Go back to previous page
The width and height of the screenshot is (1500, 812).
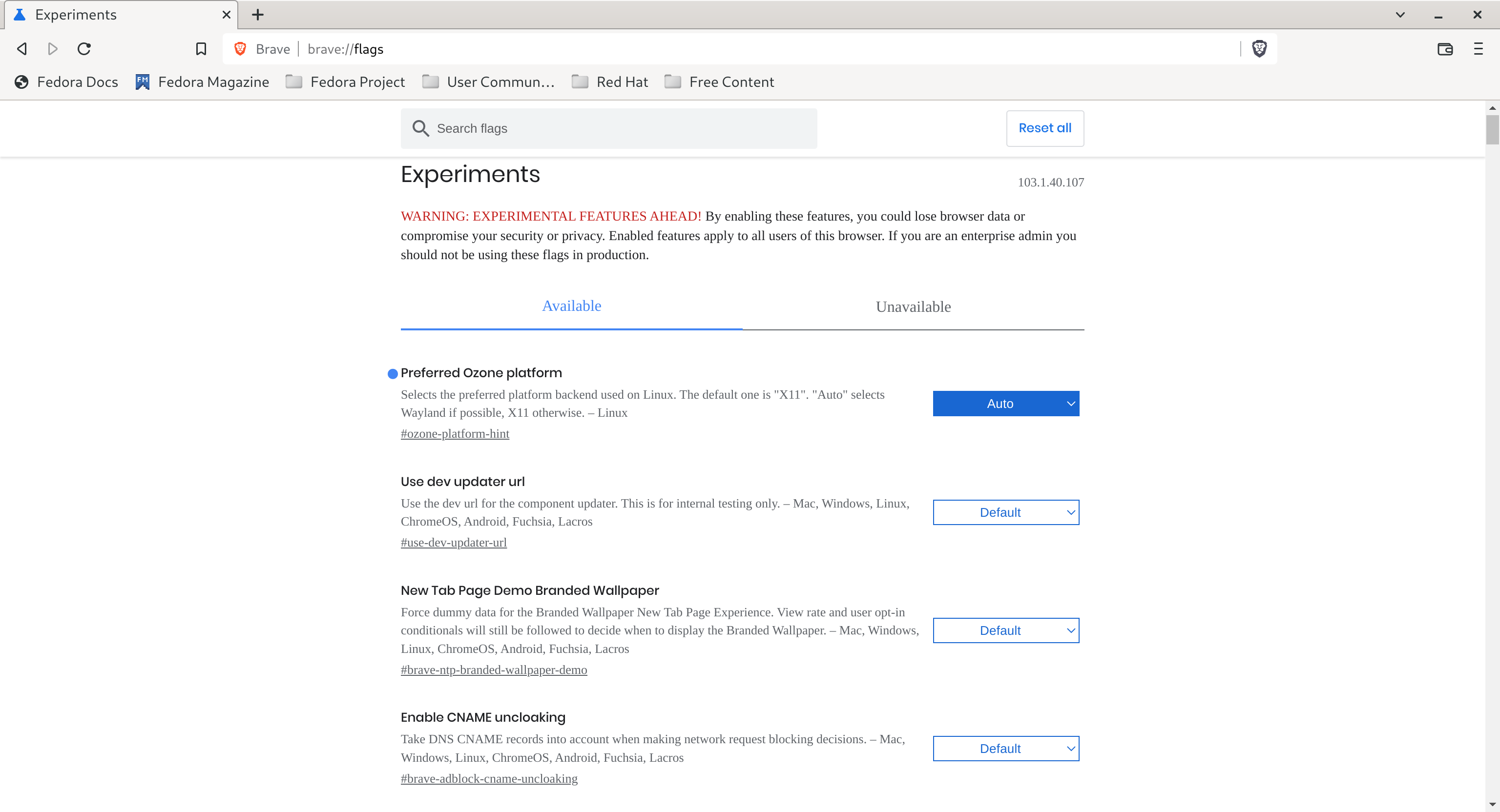(22, 49)
